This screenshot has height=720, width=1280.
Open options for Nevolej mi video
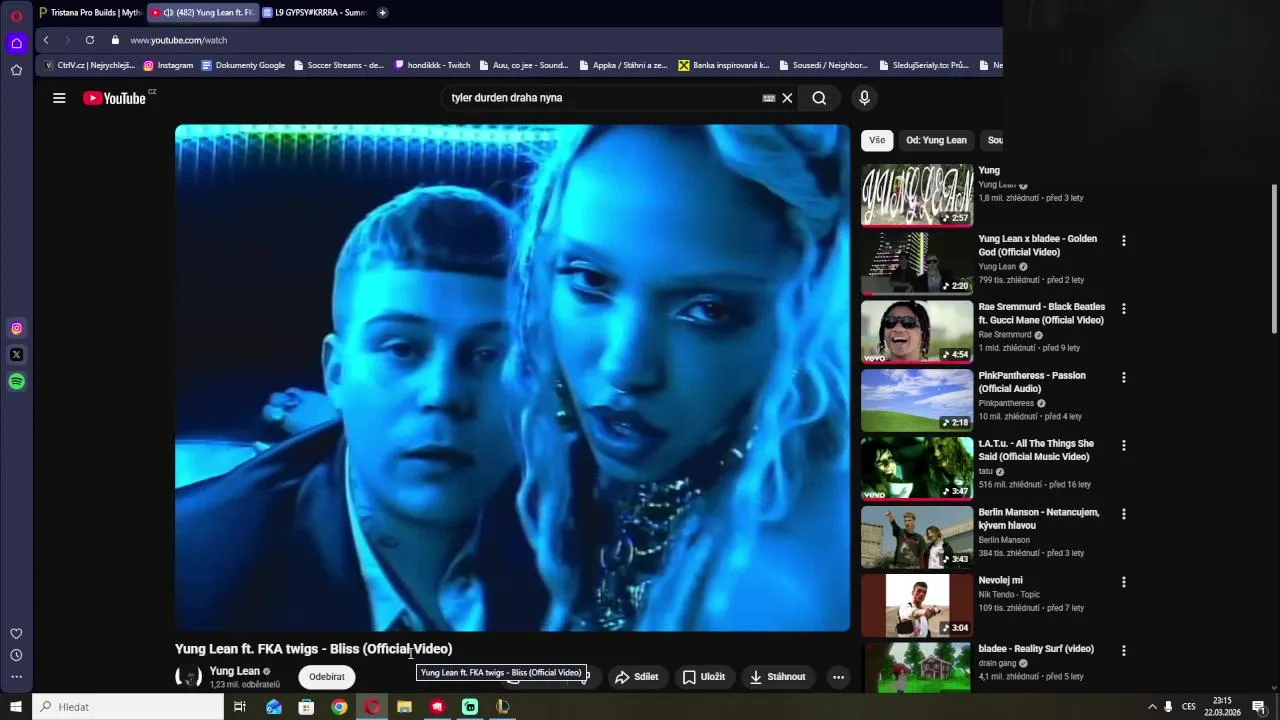[x=1124, y=582]
